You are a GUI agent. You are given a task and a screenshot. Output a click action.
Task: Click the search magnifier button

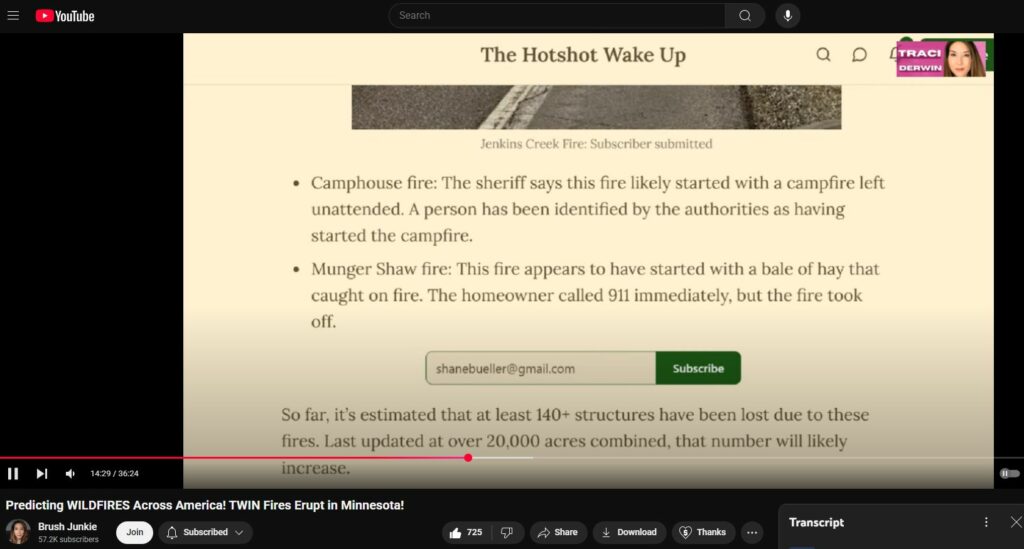[x=744, y=16]
